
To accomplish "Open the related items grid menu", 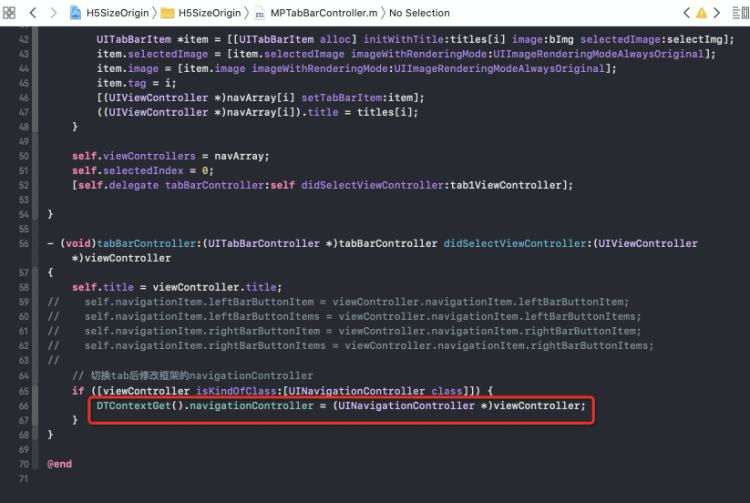I will coord(9,12).
